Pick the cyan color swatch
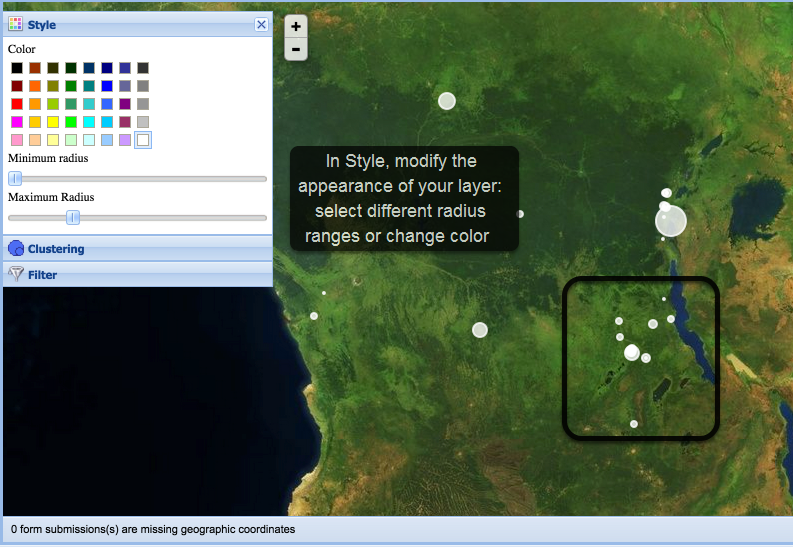 pos(89,122)
